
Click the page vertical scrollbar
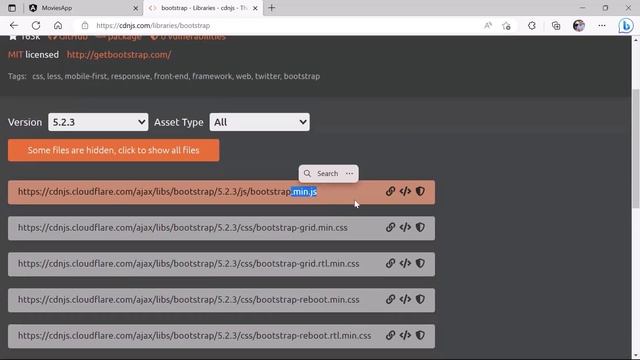pyautogui.click(x=636, y=148)
